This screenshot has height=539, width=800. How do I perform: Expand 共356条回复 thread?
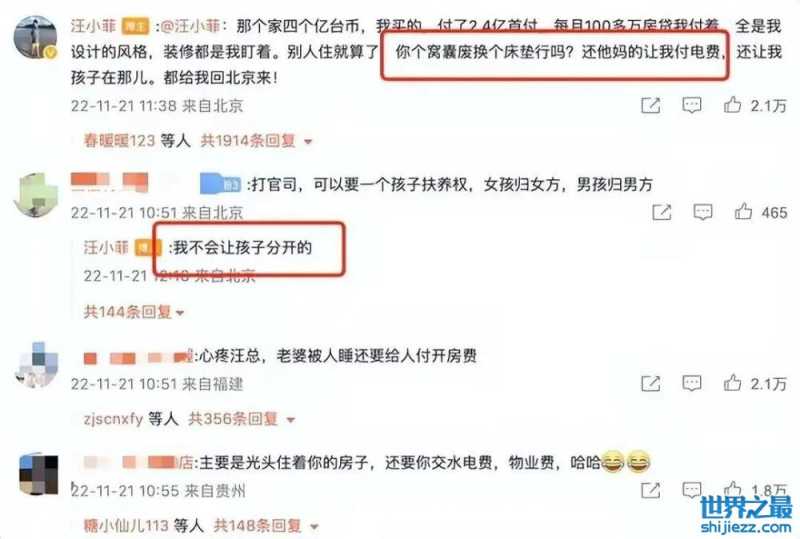[241, 419]
